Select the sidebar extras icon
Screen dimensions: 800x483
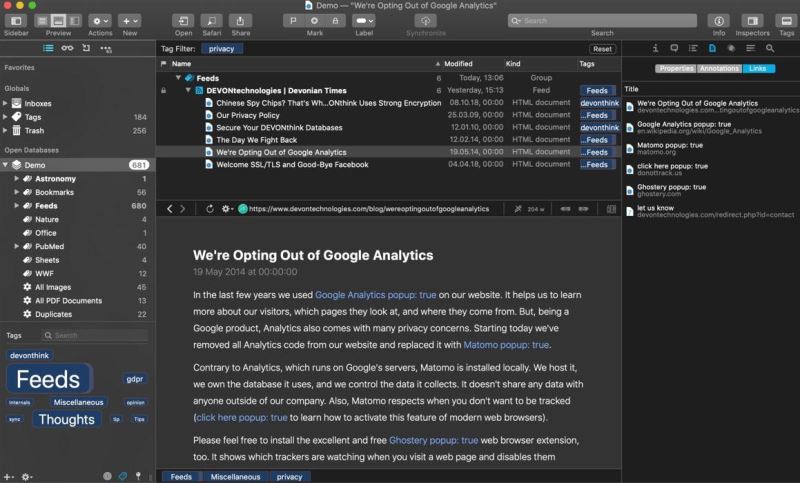point(106,48)
